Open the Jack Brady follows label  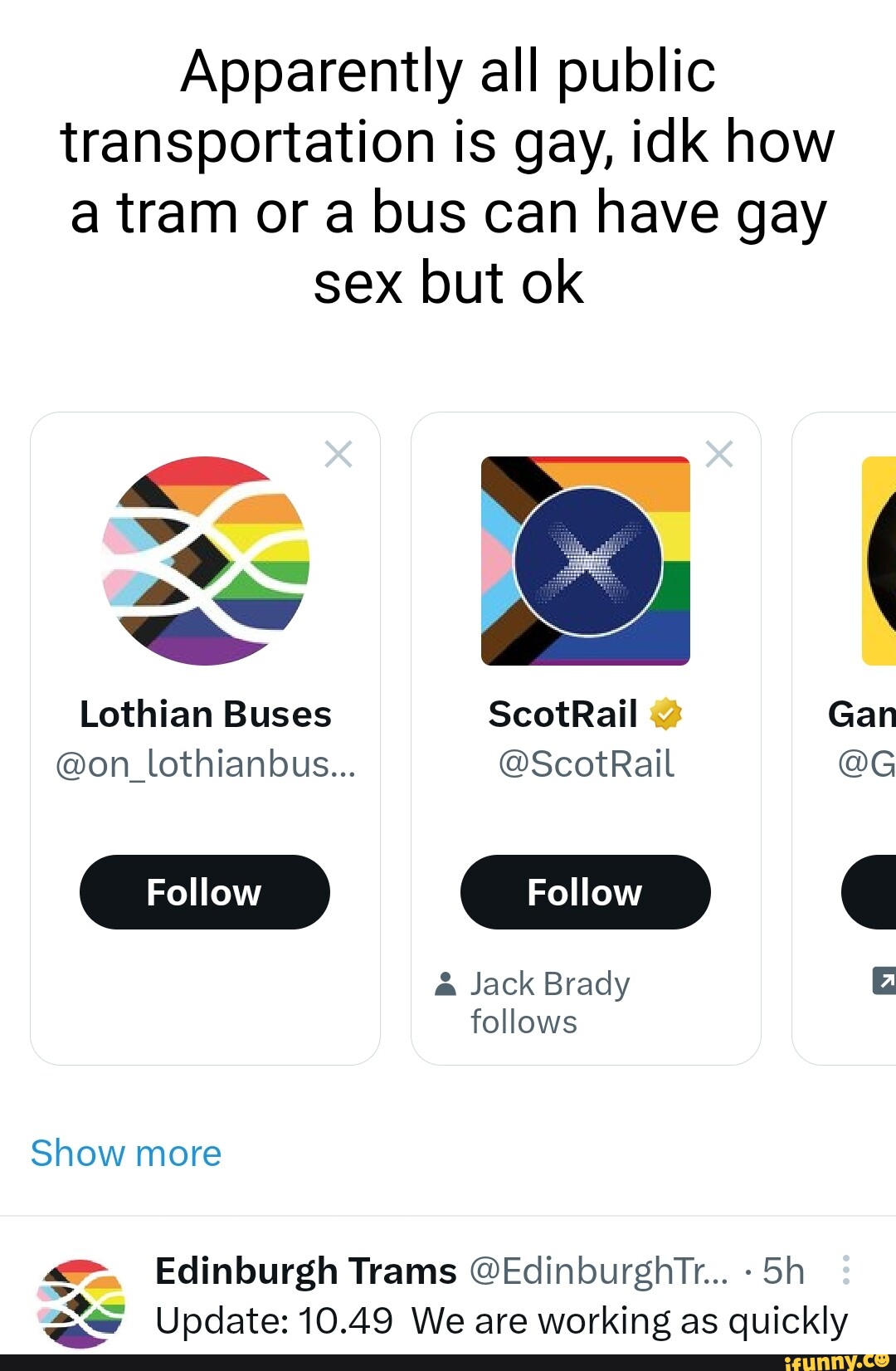pos(549,1003)
